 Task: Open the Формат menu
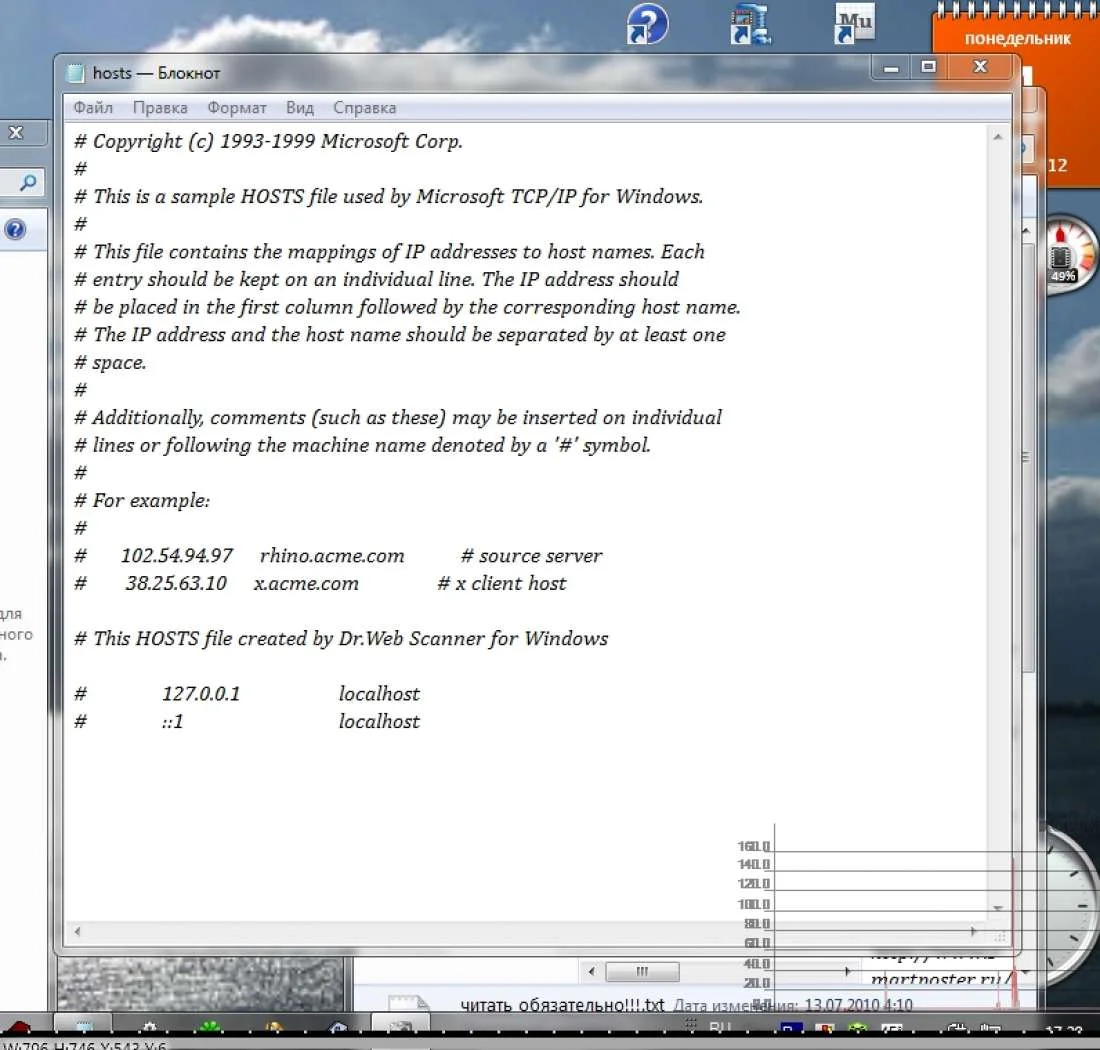[x=236, y=108]
